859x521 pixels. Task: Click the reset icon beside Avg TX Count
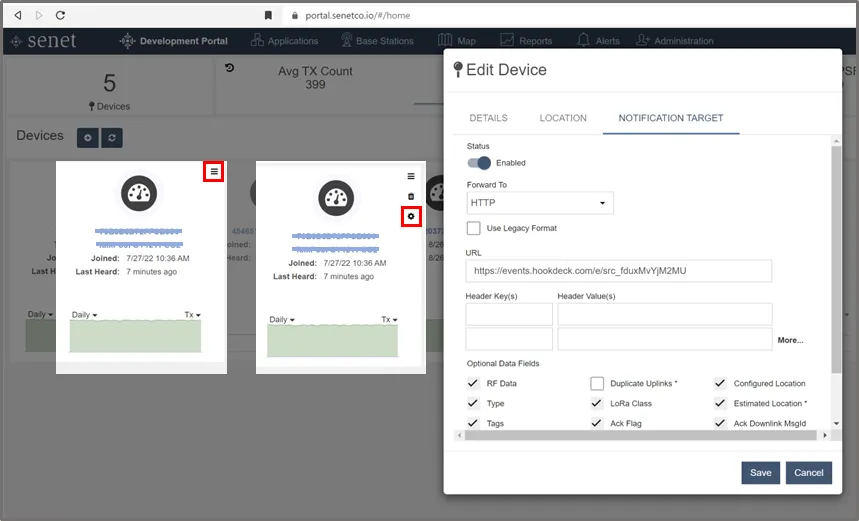230,68
